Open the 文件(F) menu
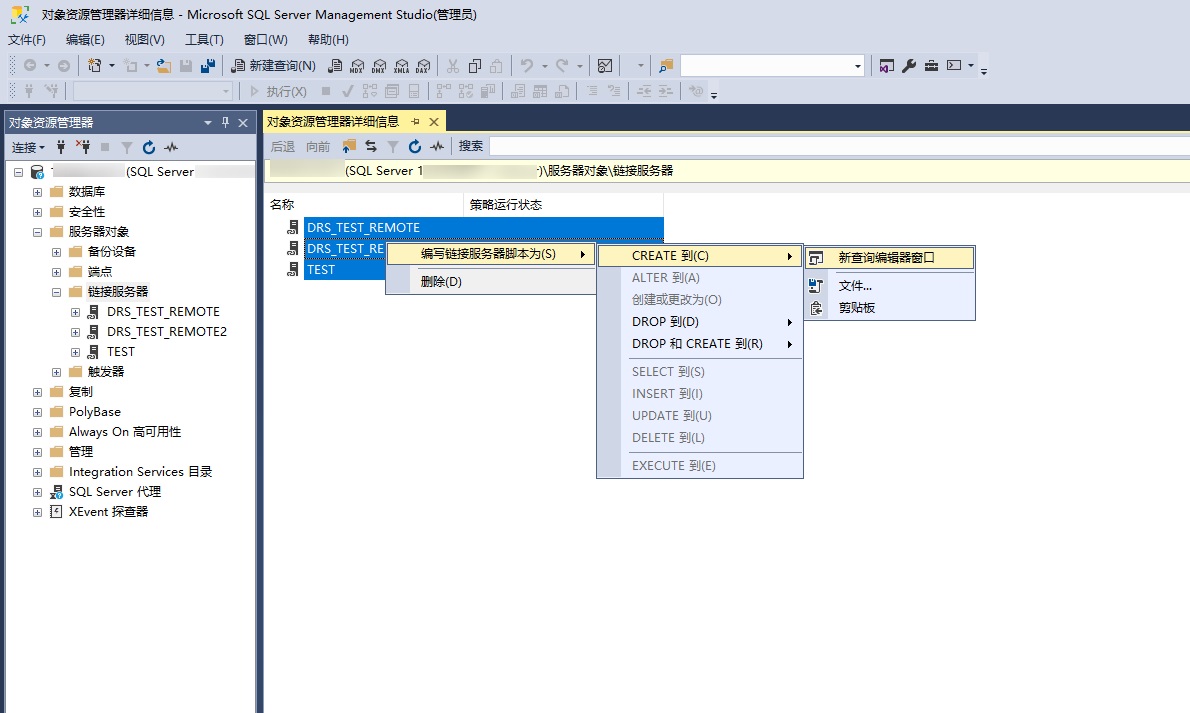The width and height of the screenshot is (1190, 713). pyautogui.click(x=27, y=39)
